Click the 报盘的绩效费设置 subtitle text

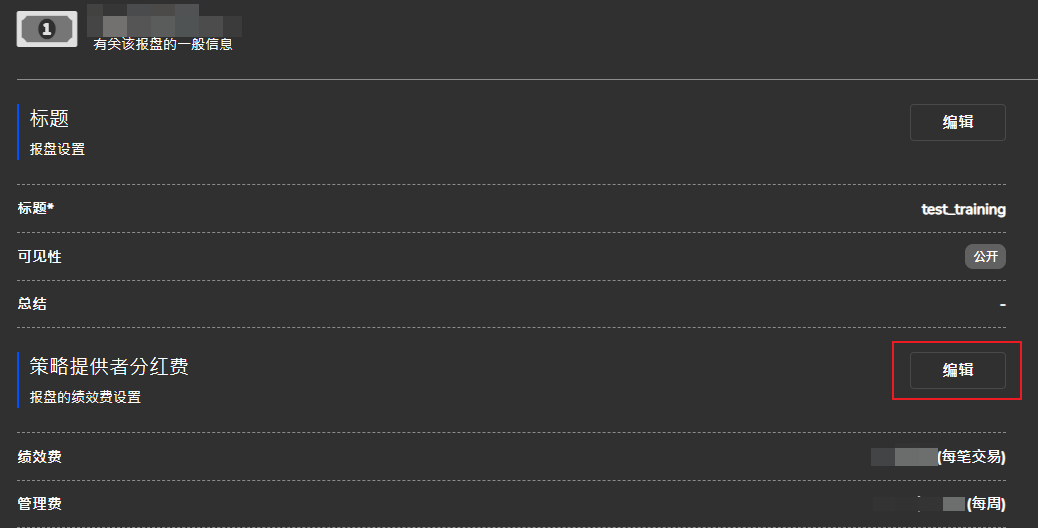click(85, 398)
